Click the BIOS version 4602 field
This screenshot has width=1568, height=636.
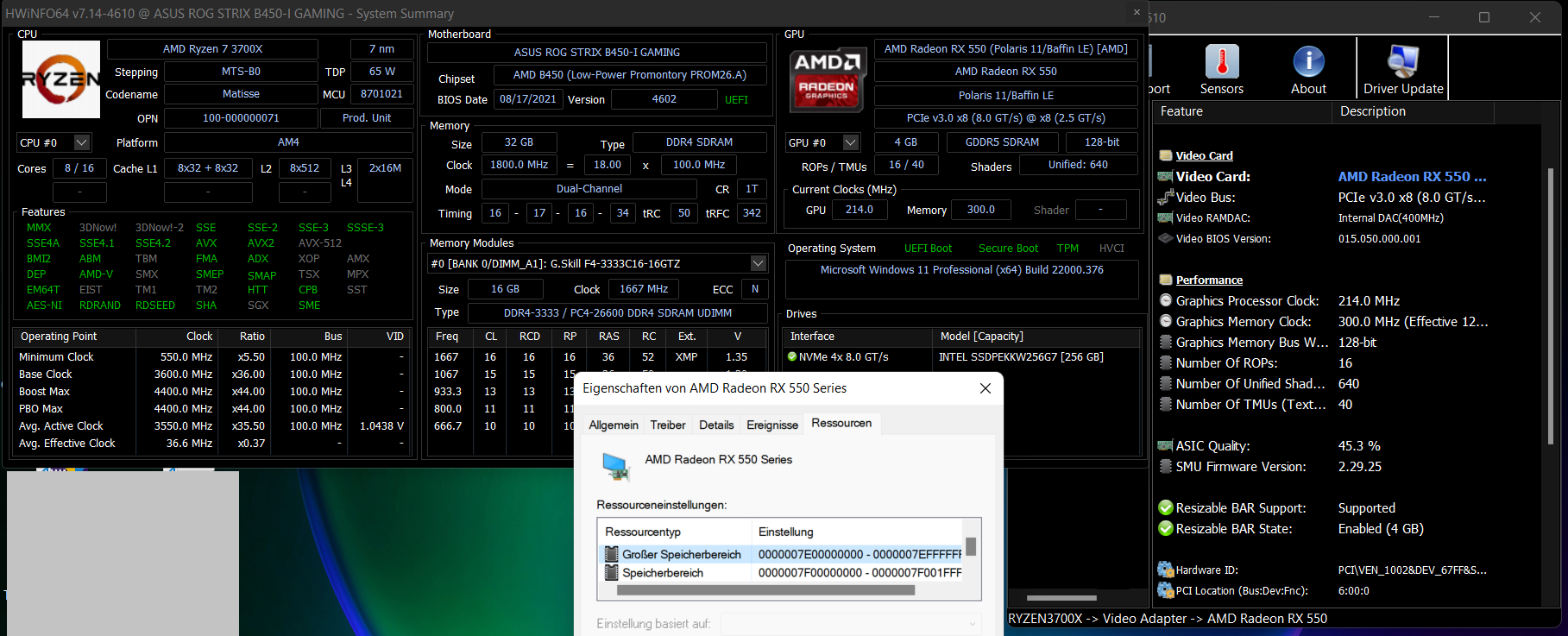(x=664, y=99)
